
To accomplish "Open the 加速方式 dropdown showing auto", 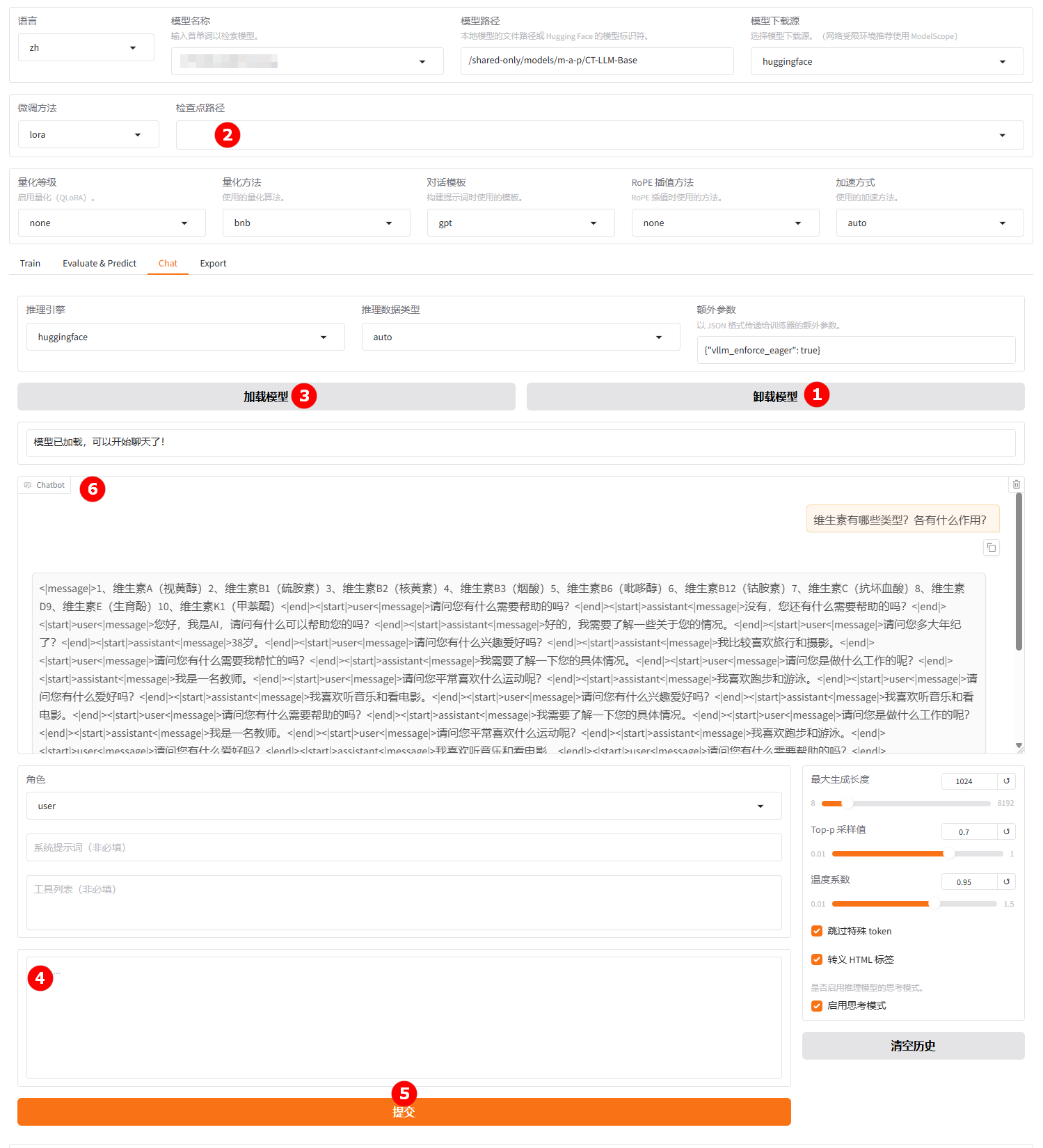I will [x=930, y=223].
